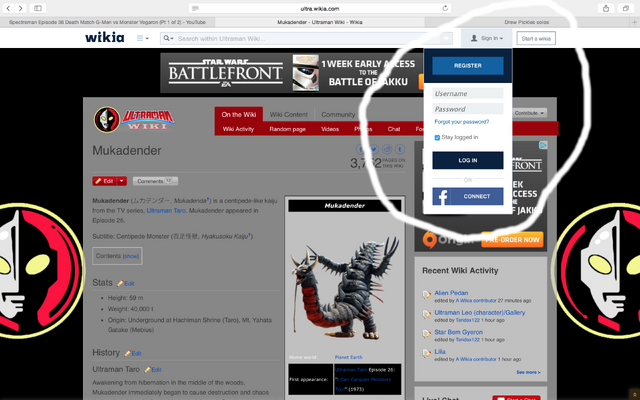640x400 pixels.
Task: Open the wikia hamburger menu dropdown
Action: click(x=142, y=38)
